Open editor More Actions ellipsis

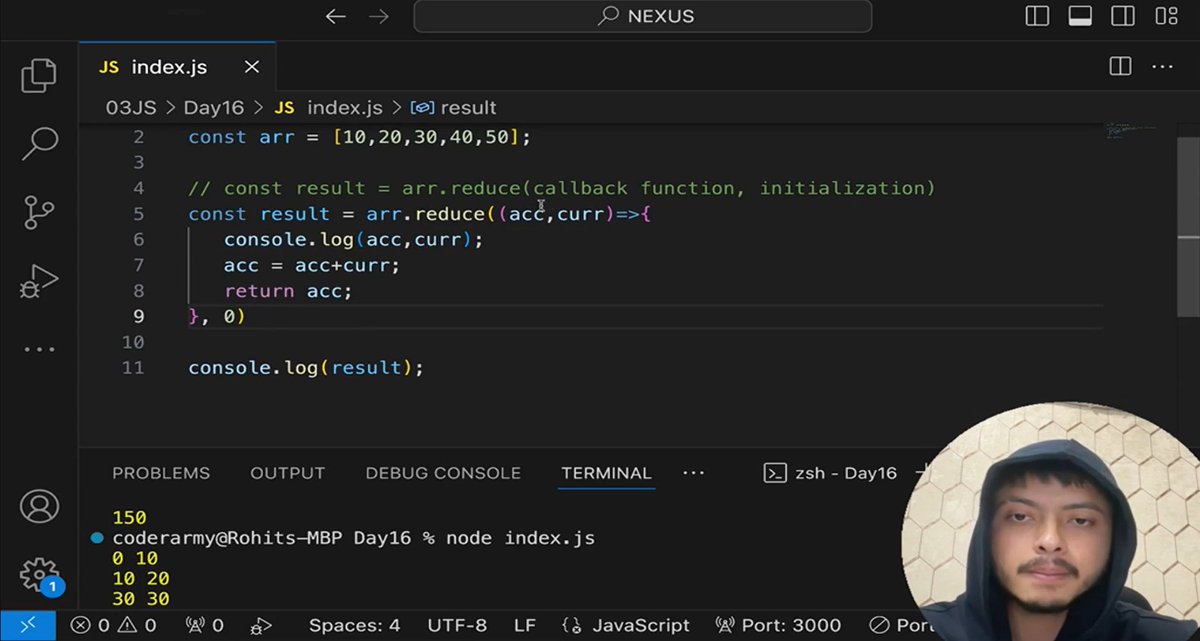(1162, 67)
